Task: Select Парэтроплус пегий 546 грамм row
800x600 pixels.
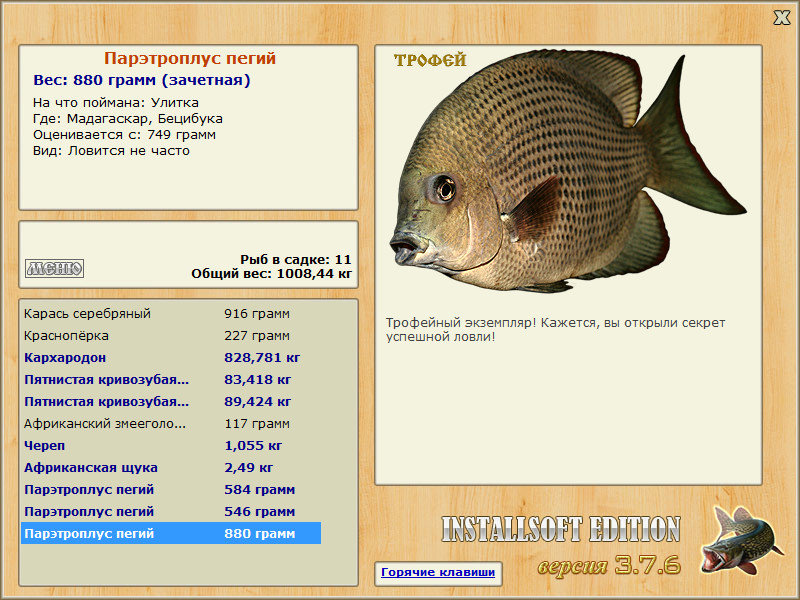Action: point(171,511)
